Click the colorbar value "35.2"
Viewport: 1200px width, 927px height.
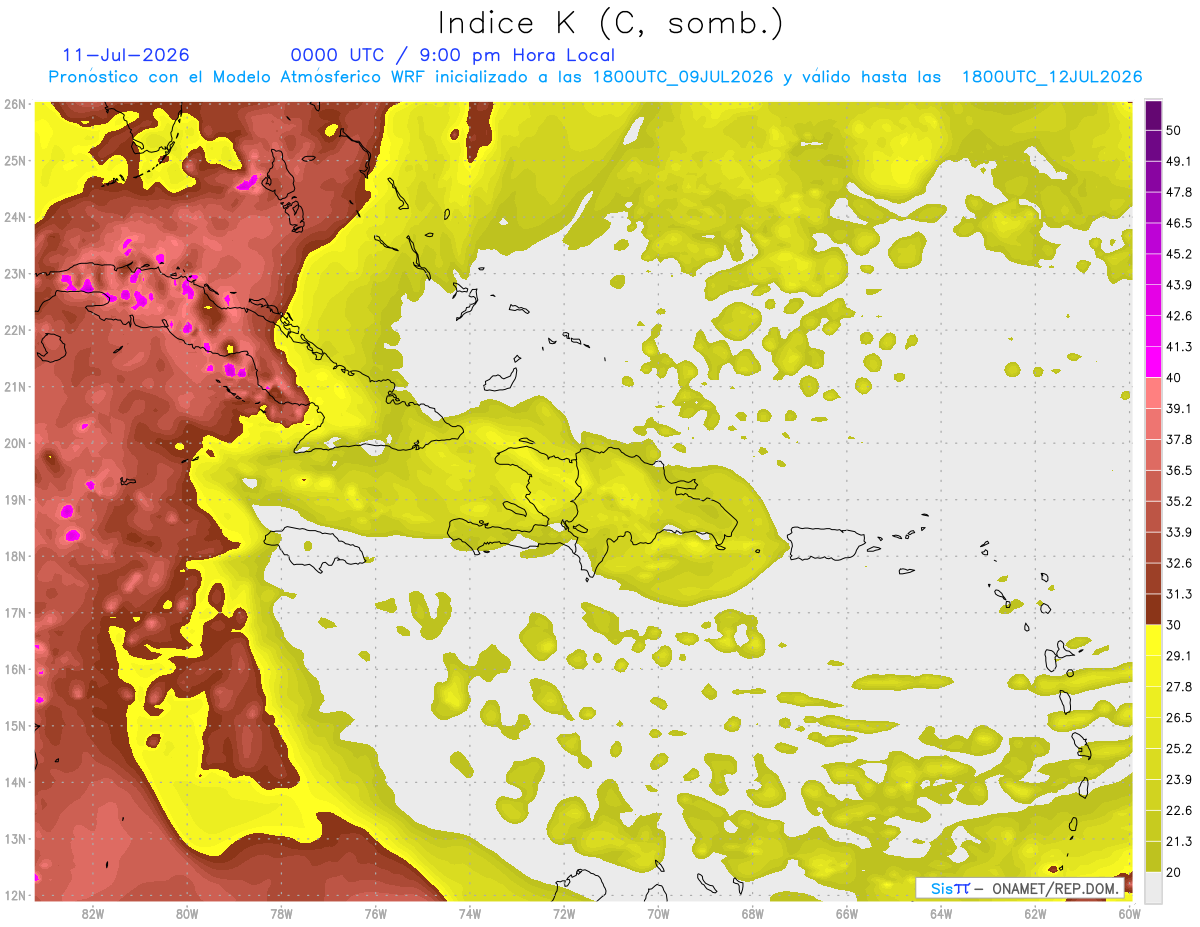(x=1179, y=501)
